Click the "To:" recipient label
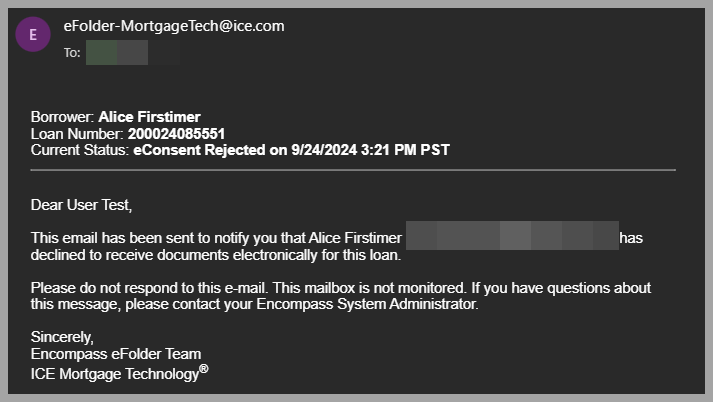This screenshot has width=713, height=402. tap(72, 52)
